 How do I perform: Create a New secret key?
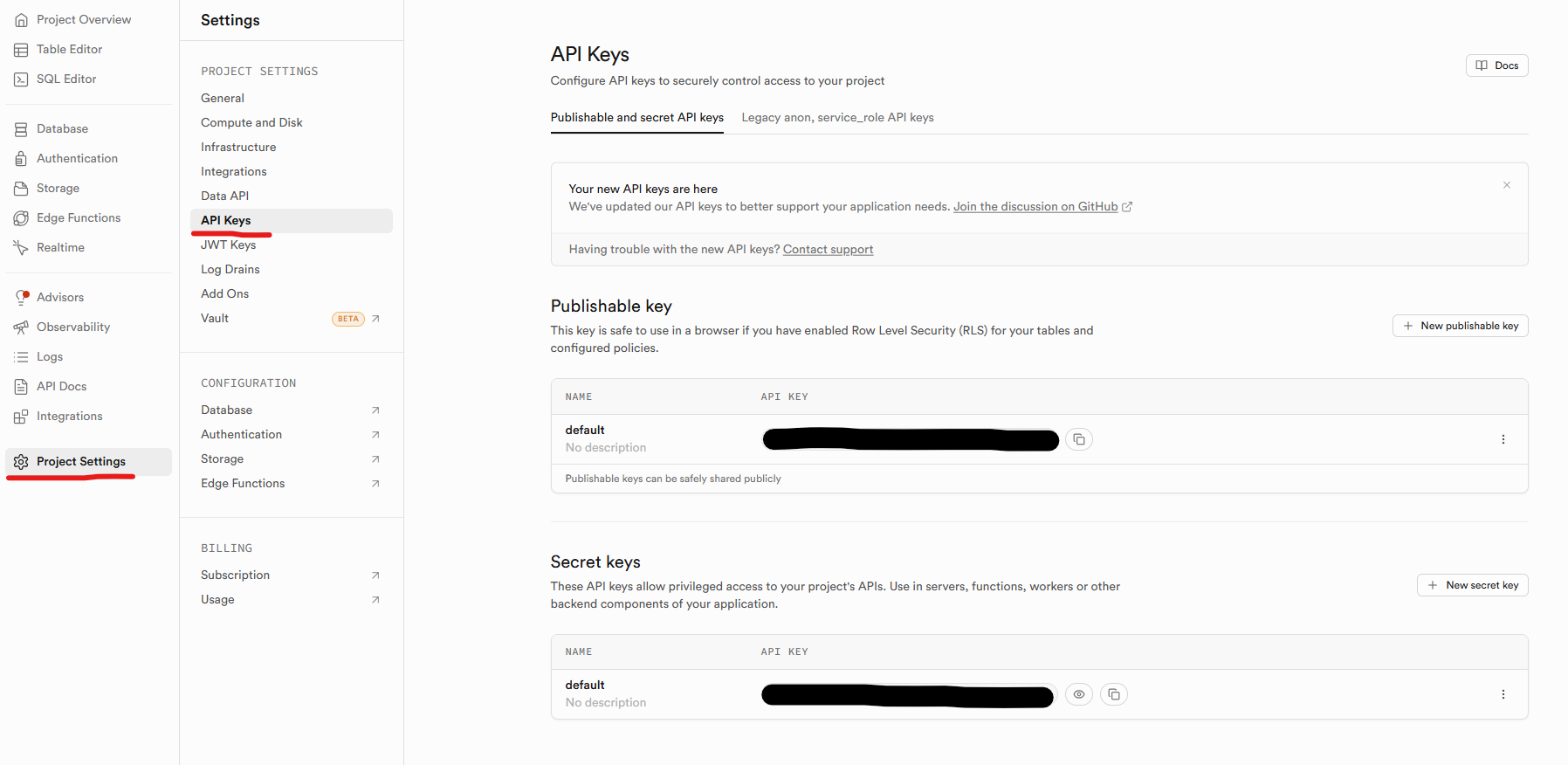click(1472, 585)
